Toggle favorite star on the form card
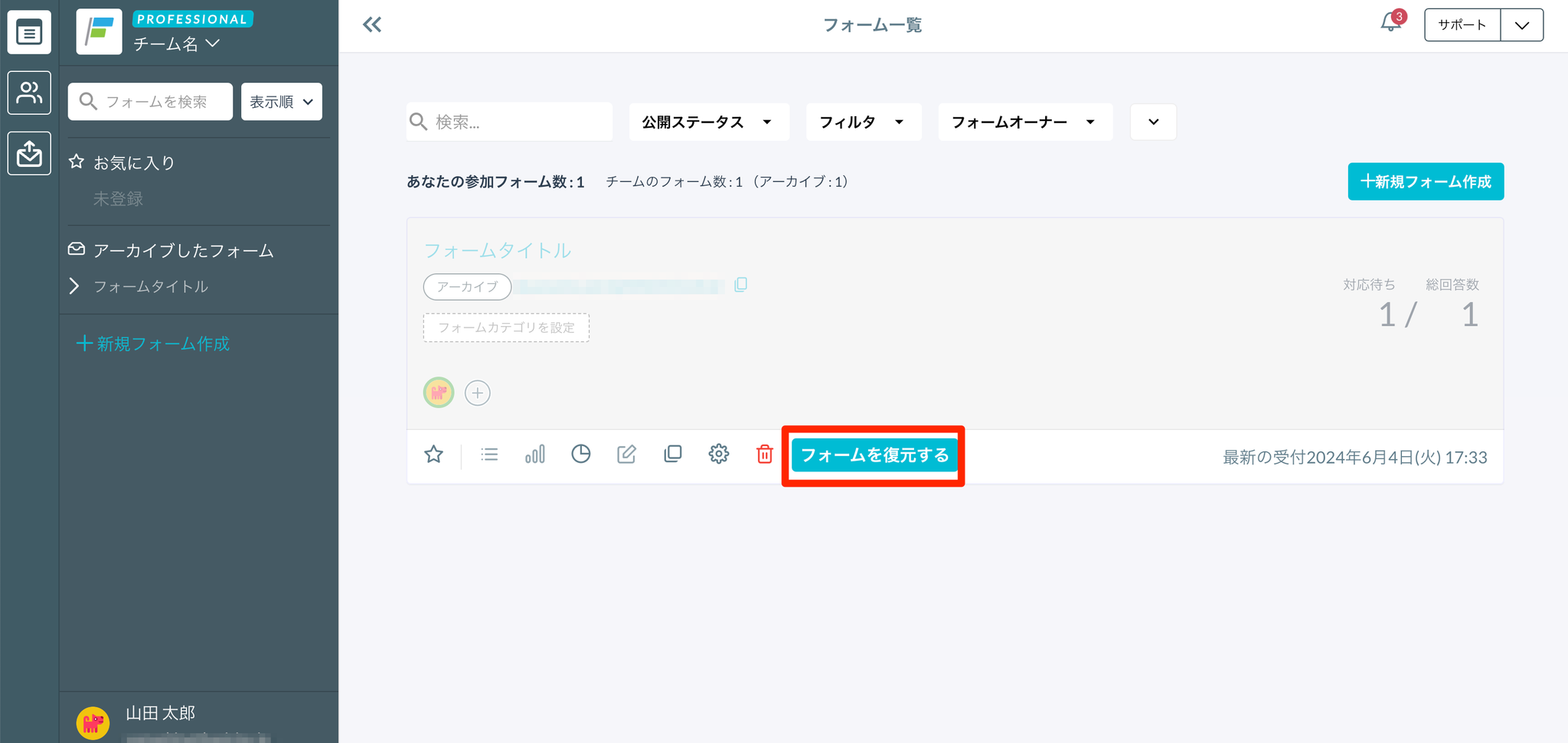Image resolution: width=1568 pixels, height=743 pixels. pos(434,455)
